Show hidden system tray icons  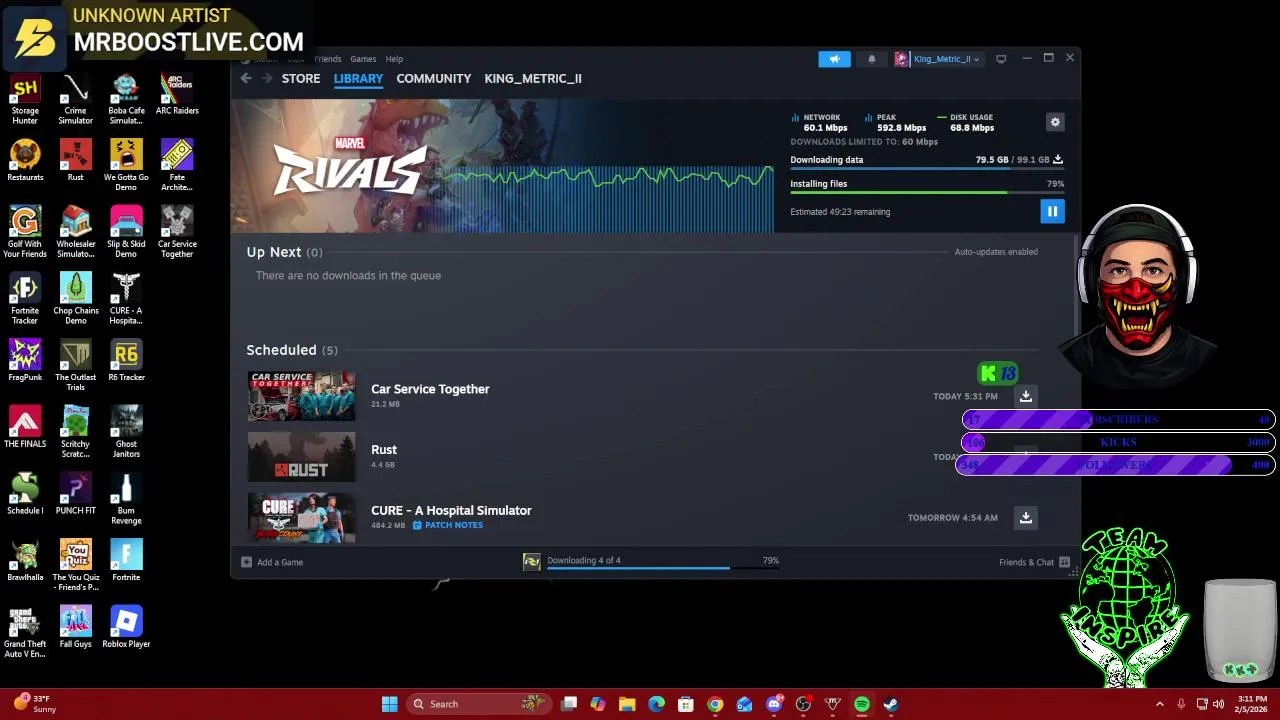[x=1159, y=704]
